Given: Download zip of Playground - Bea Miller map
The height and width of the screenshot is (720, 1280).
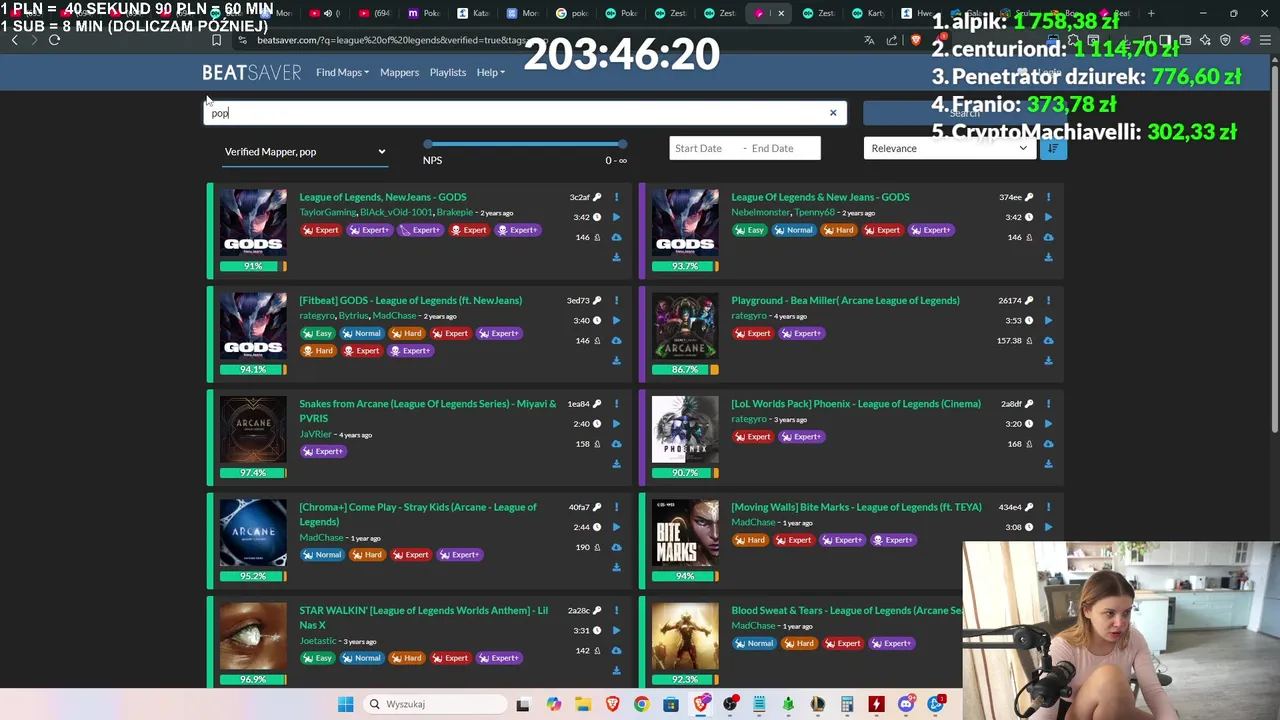Looking at the screenshot, I should tap(1048, 360).
